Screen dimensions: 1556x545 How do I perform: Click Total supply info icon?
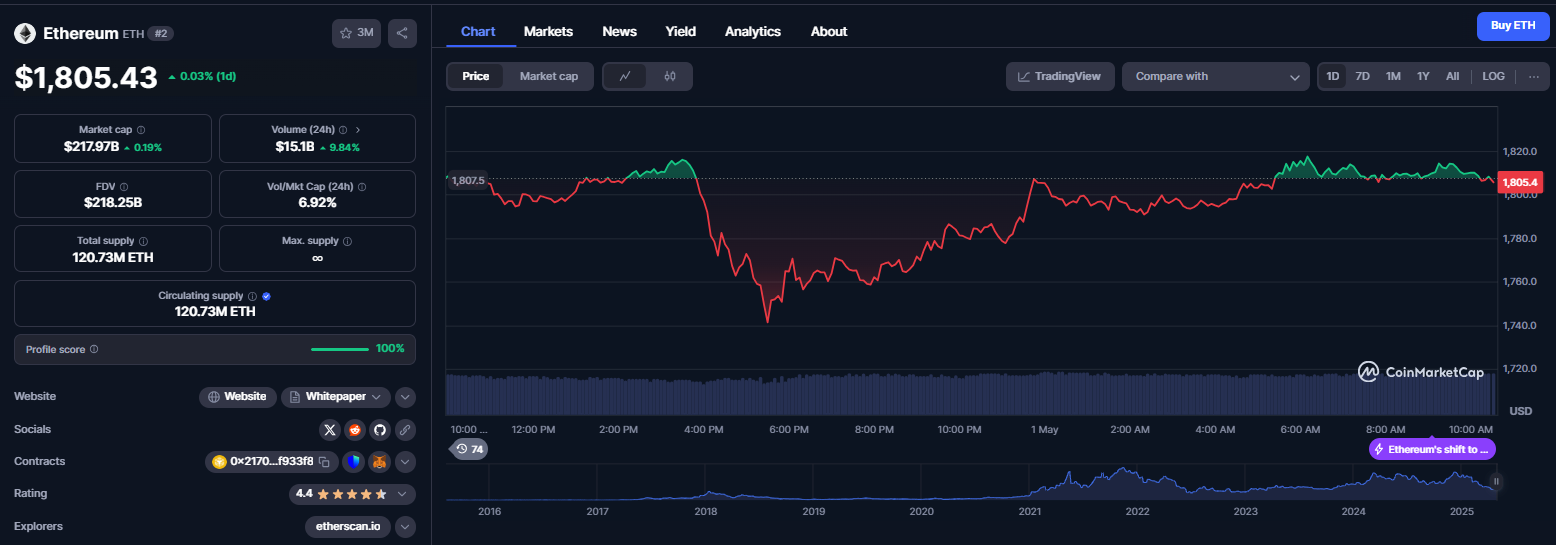[x=143, y=241]
